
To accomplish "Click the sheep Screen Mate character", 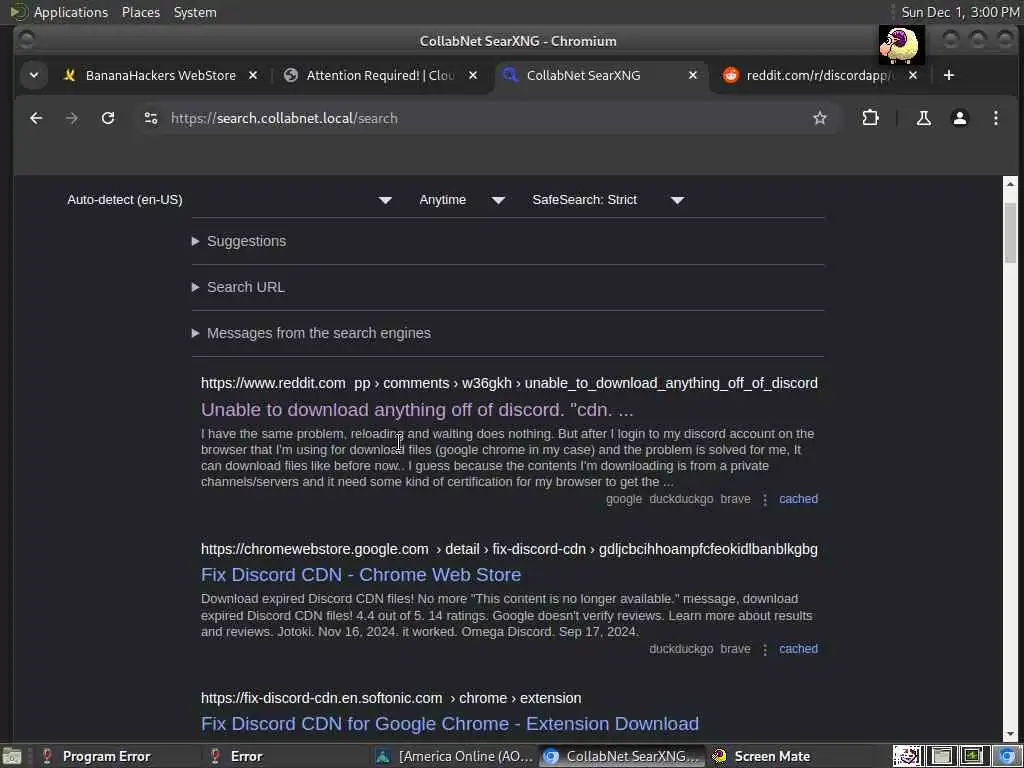I will [900, 44].
